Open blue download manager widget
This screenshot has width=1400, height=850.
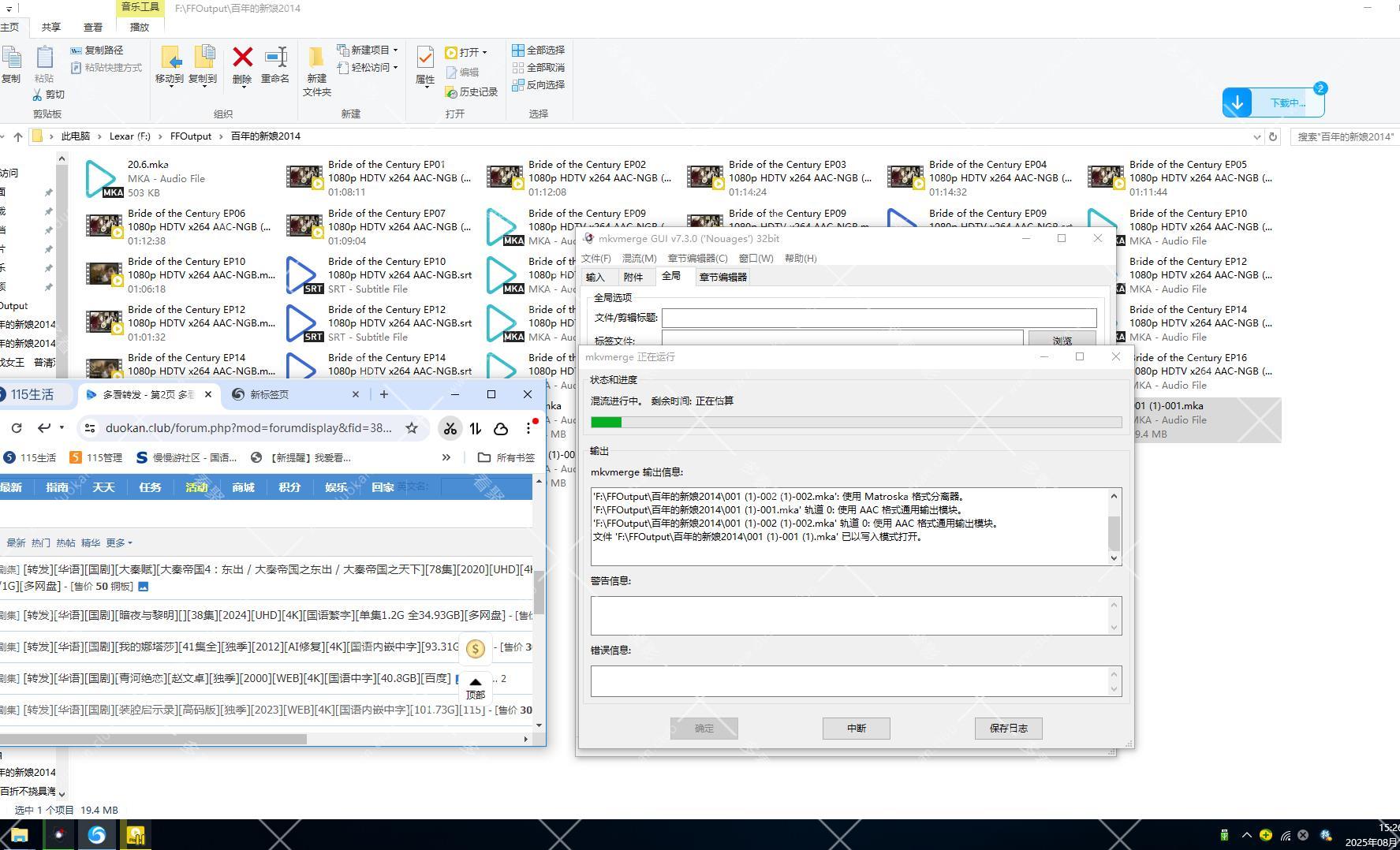pyautogui.click(x=1273, y=103)
